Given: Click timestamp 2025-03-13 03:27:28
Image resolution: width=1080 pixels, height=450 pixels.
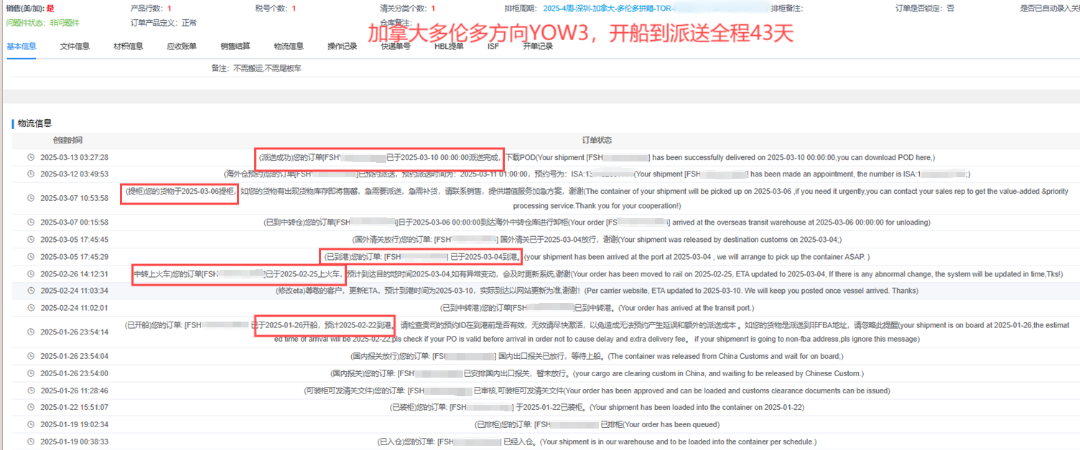Looking at the screenshot, I should (x=74, y=157).
